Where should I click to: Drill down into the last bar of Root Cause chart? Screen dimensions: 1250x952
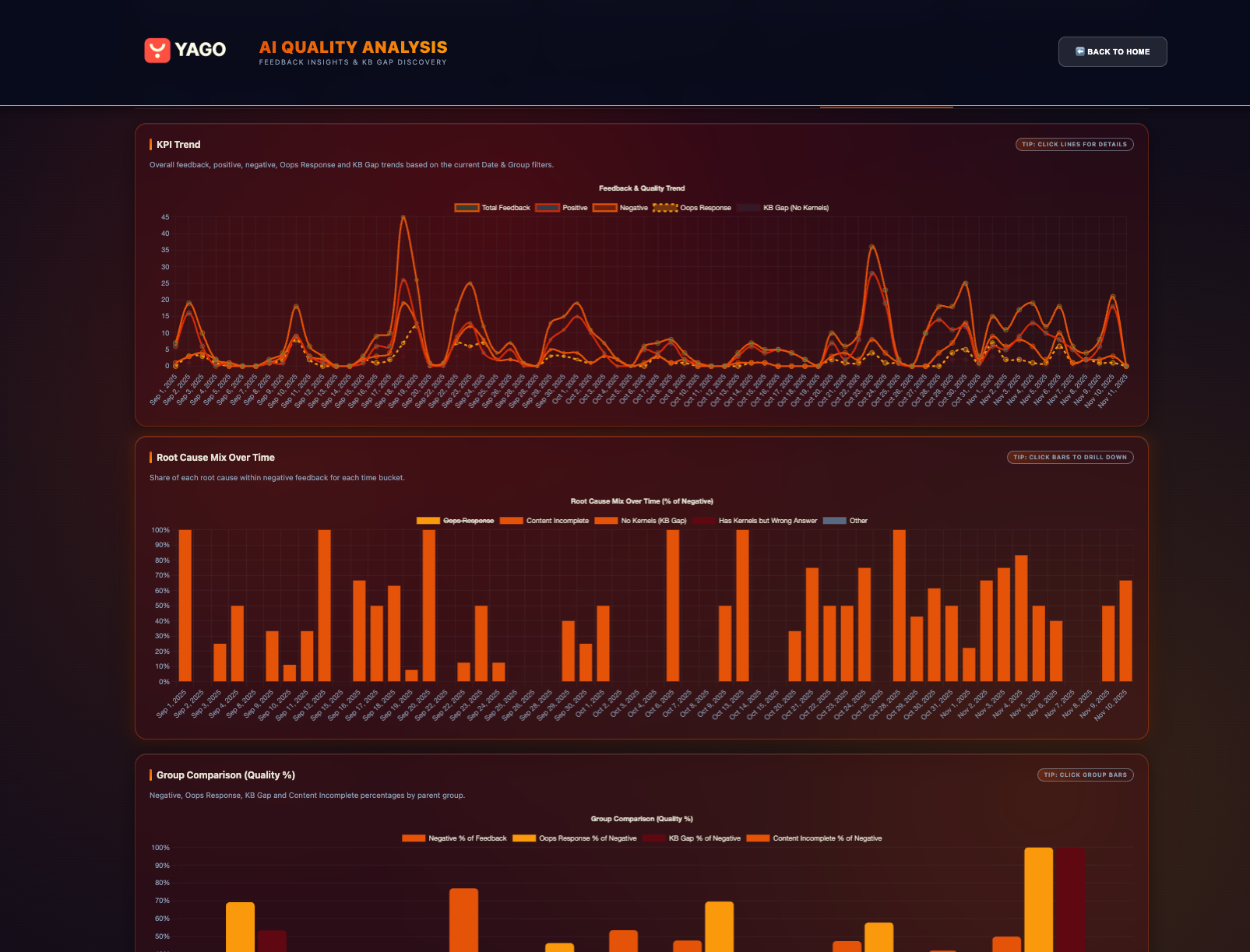tap(1125, 631)
